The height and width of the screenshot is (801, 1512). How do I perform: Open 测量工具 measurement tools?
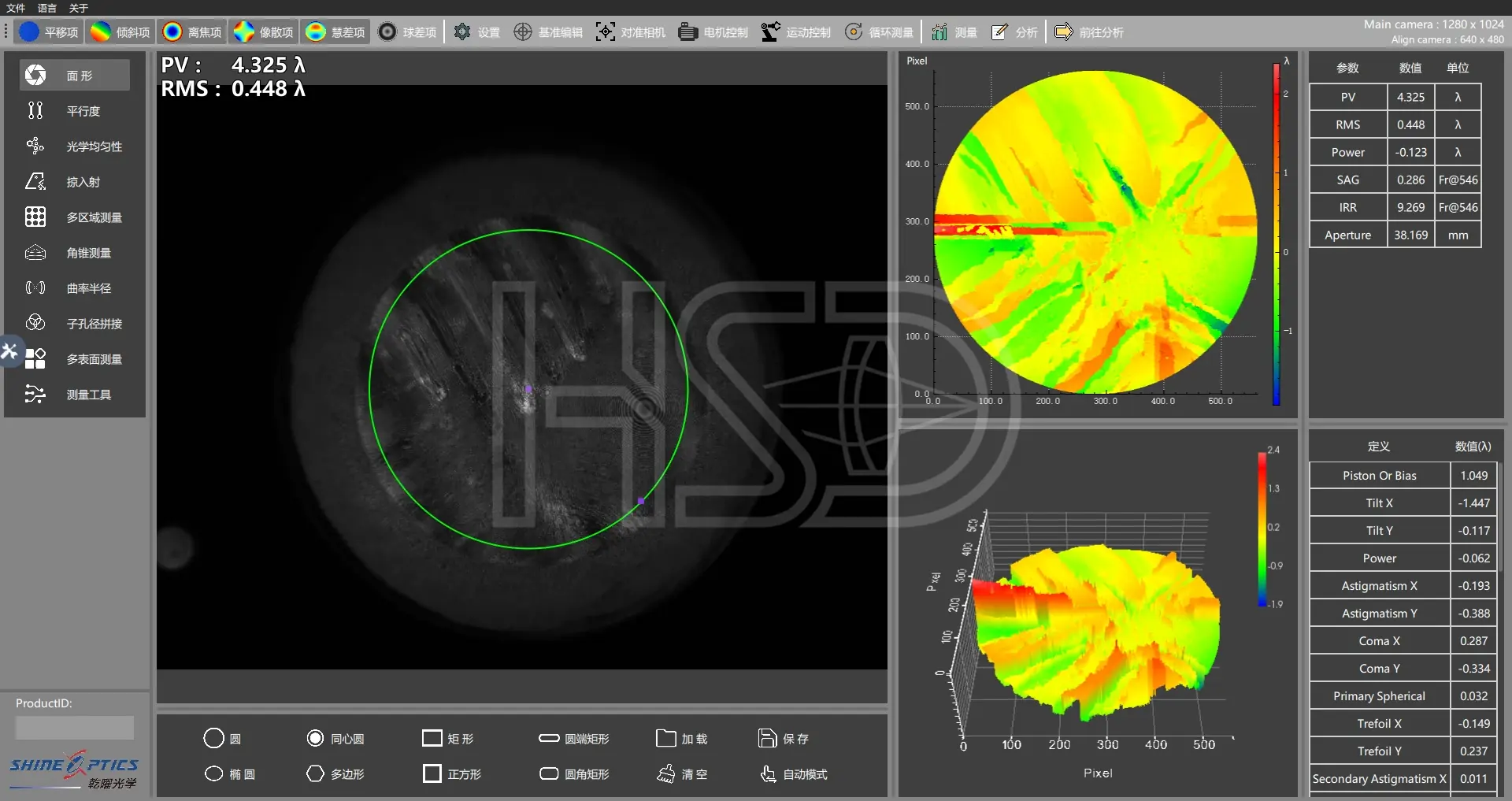(x=75, y=395)
